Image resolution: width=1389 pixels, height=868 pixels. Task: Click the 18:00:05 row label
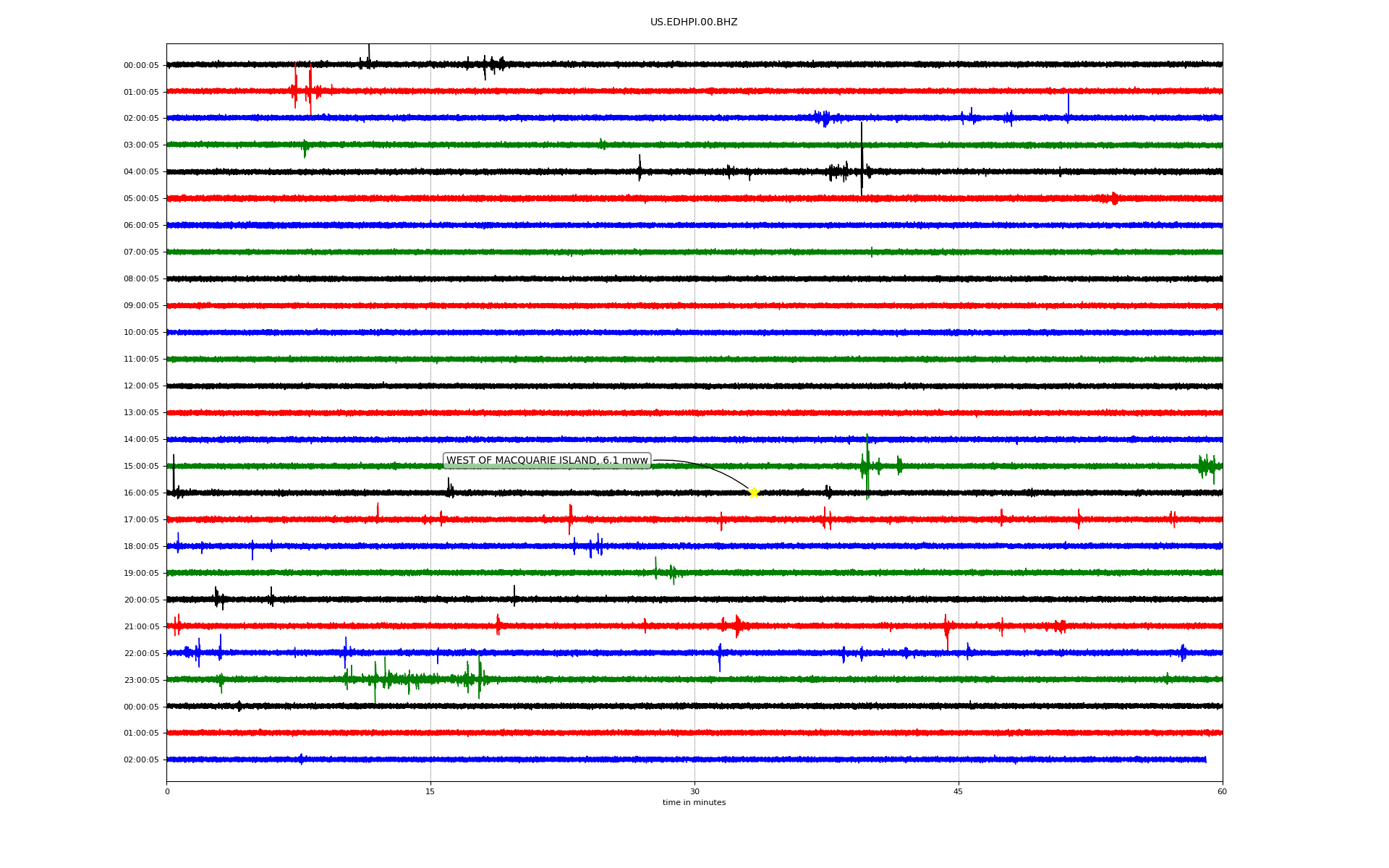point(141,547)
